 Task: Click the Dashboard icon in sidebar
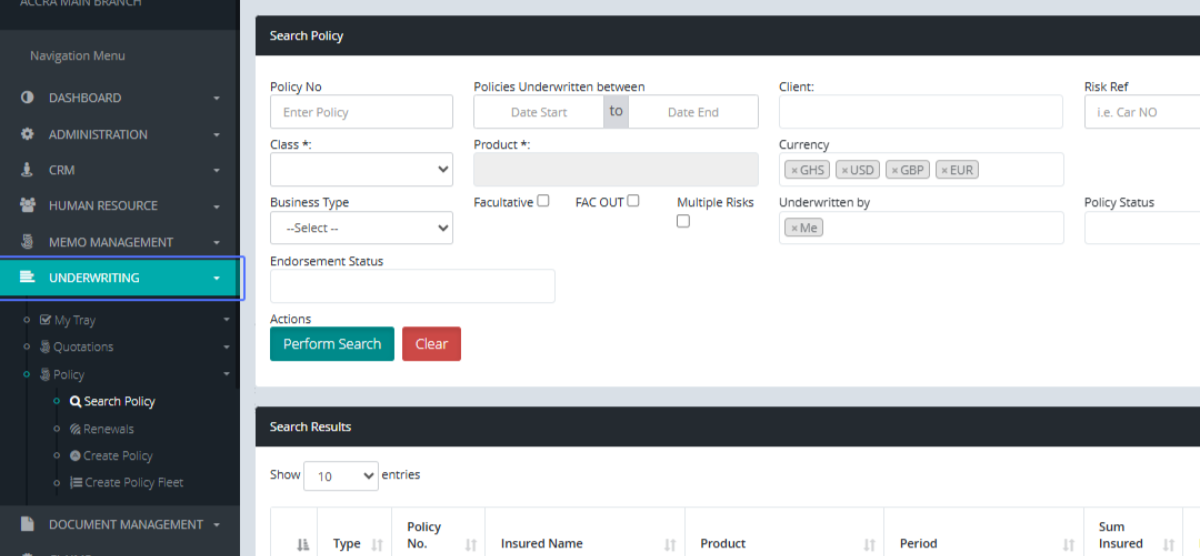pyautogui.click(x=28, y=98)
